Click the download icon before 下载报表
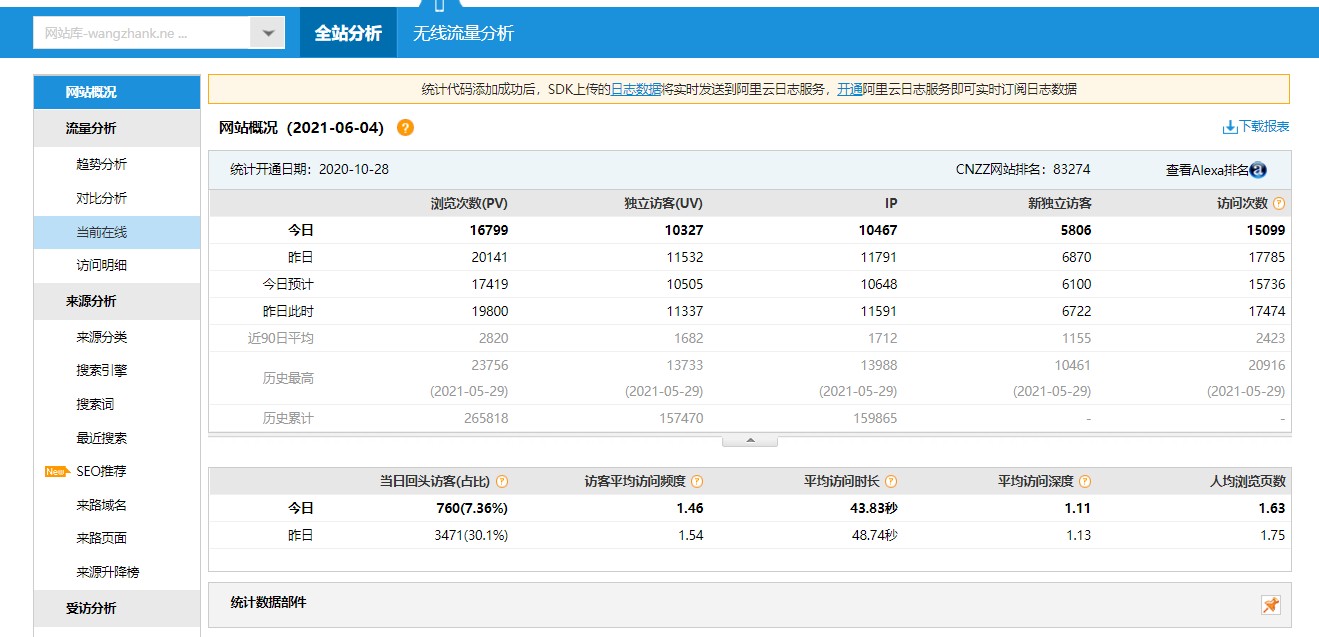 (x=1230, y=127)
